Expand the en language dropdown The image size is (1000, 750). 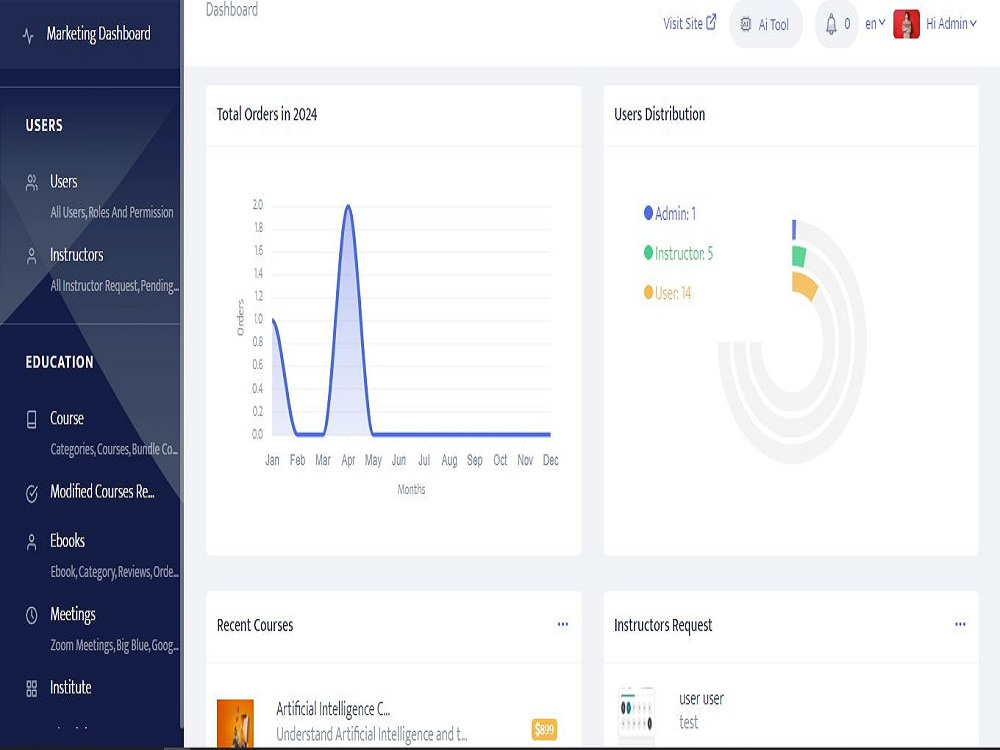pyautogui.click(x=875, y=24)
